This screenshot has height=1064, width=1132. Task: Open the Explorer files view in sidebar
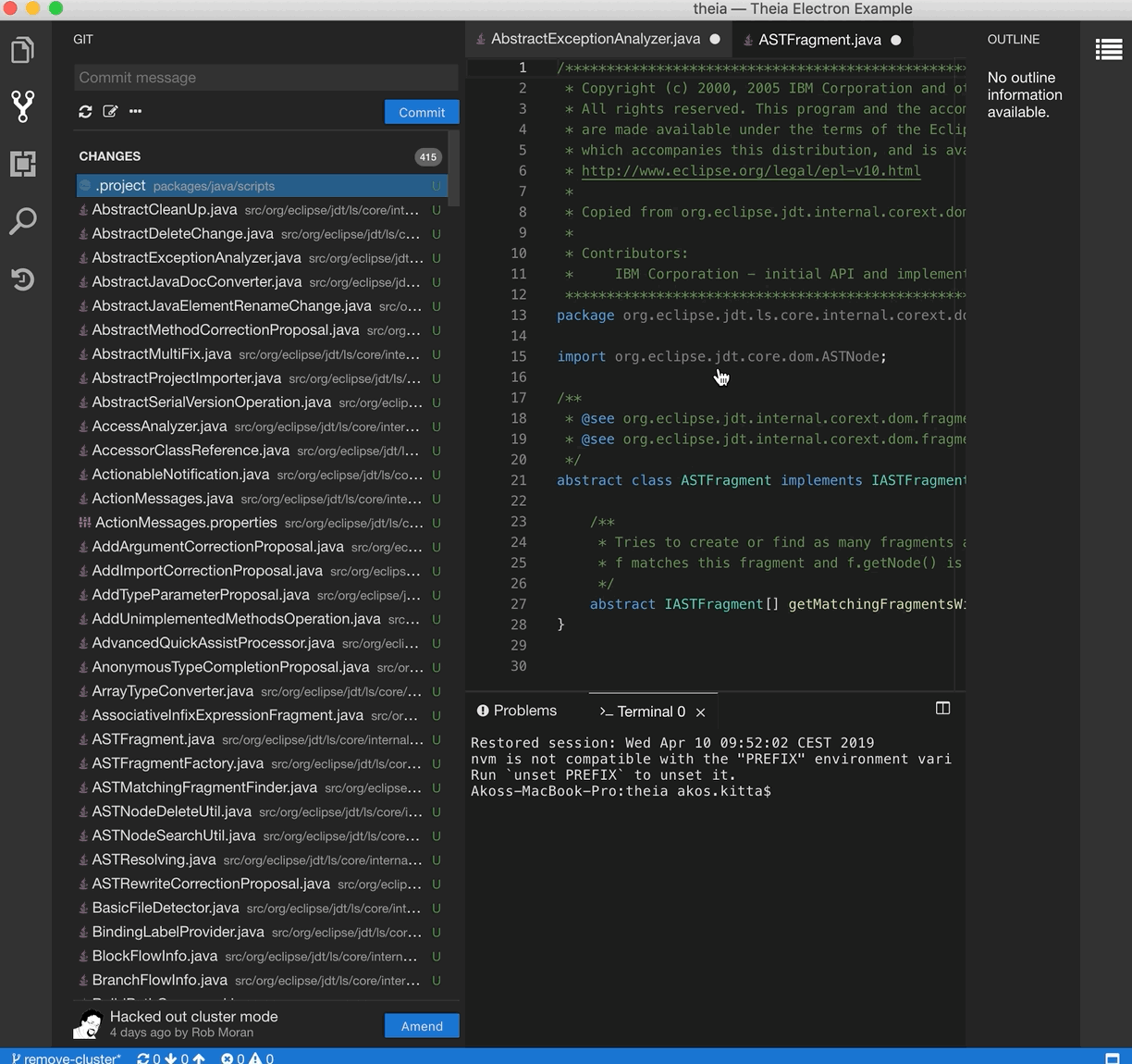(23, 49)
